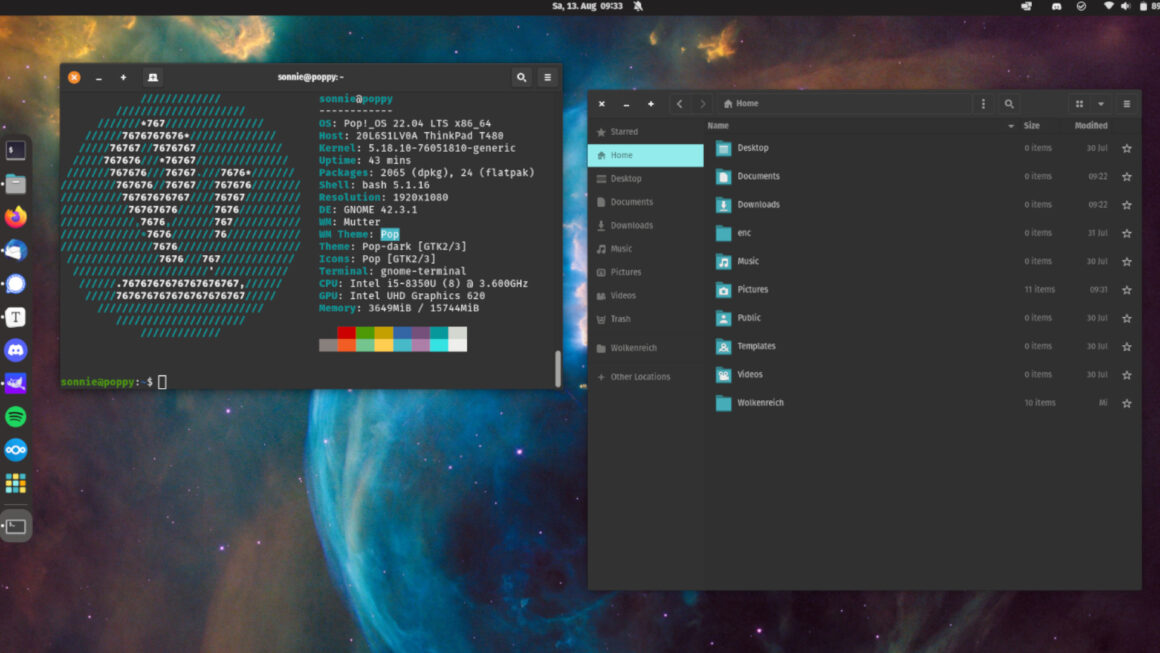Open the Nextcloud app from the dock
The width and height of the screenshot is (1160, 653).
click(16, 449)
